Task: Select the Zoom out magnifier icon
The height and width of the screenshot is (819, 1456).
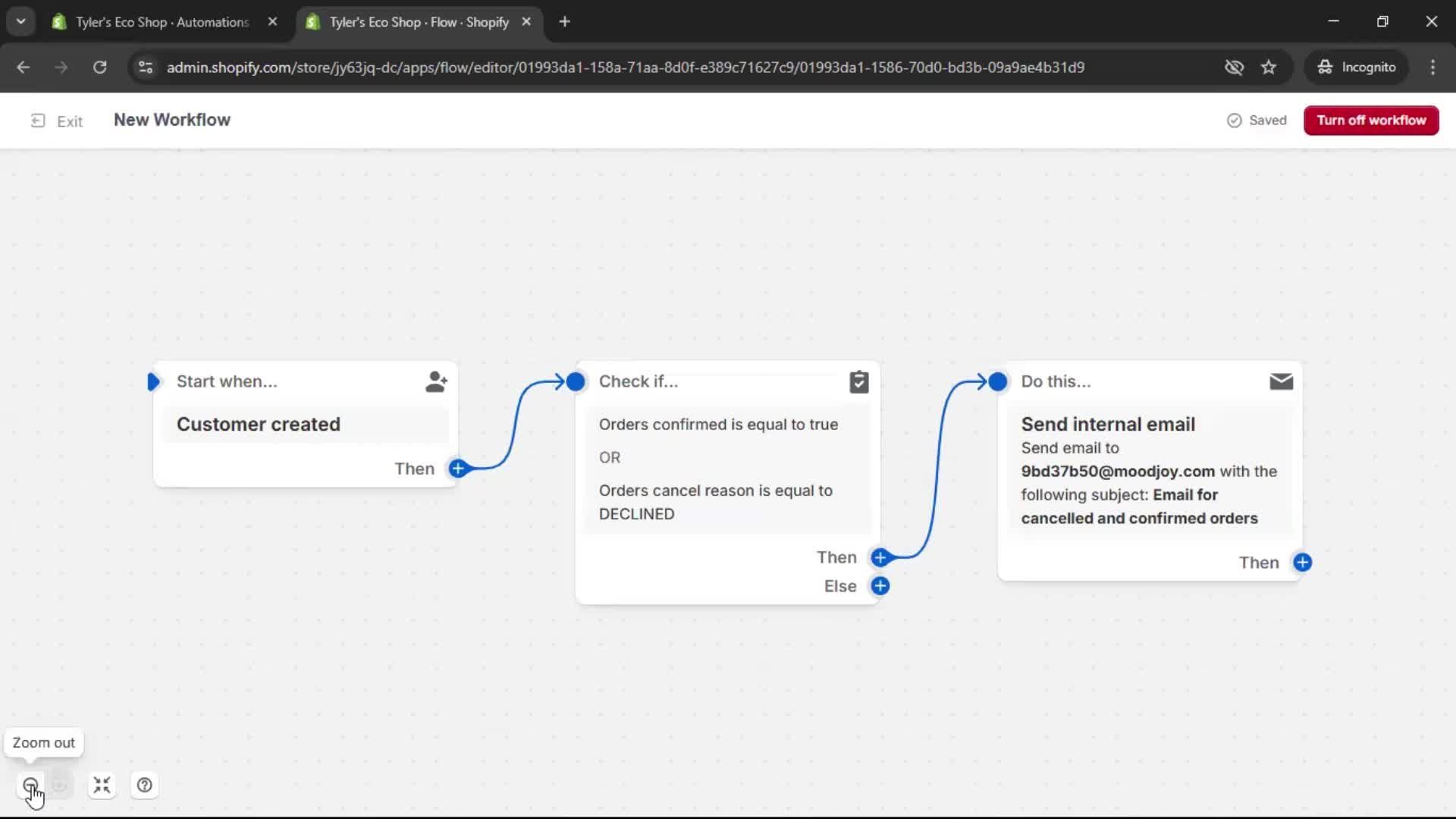Action: (x=30, y=785)
